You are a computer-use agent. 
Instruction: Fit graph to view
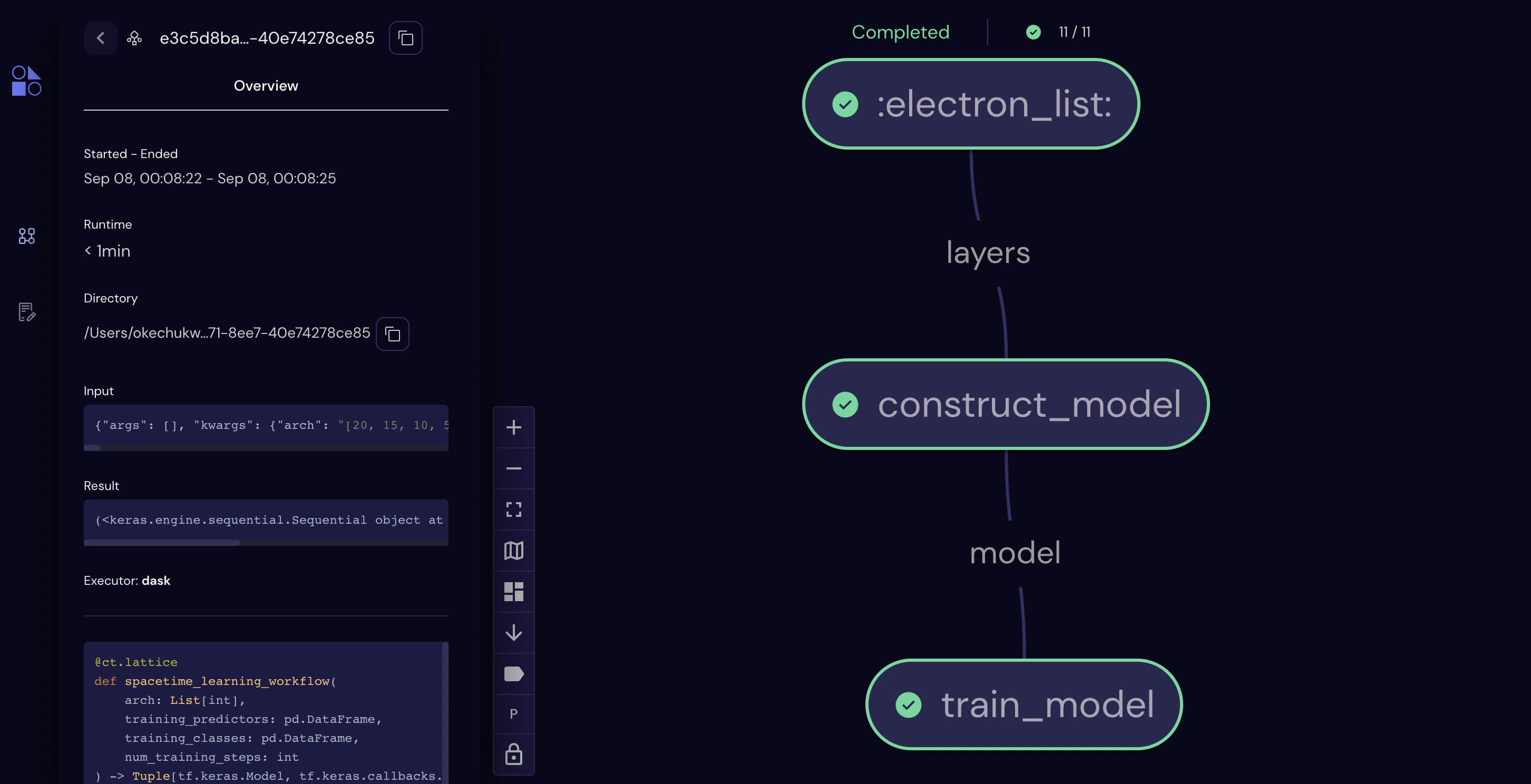[513, 509]
